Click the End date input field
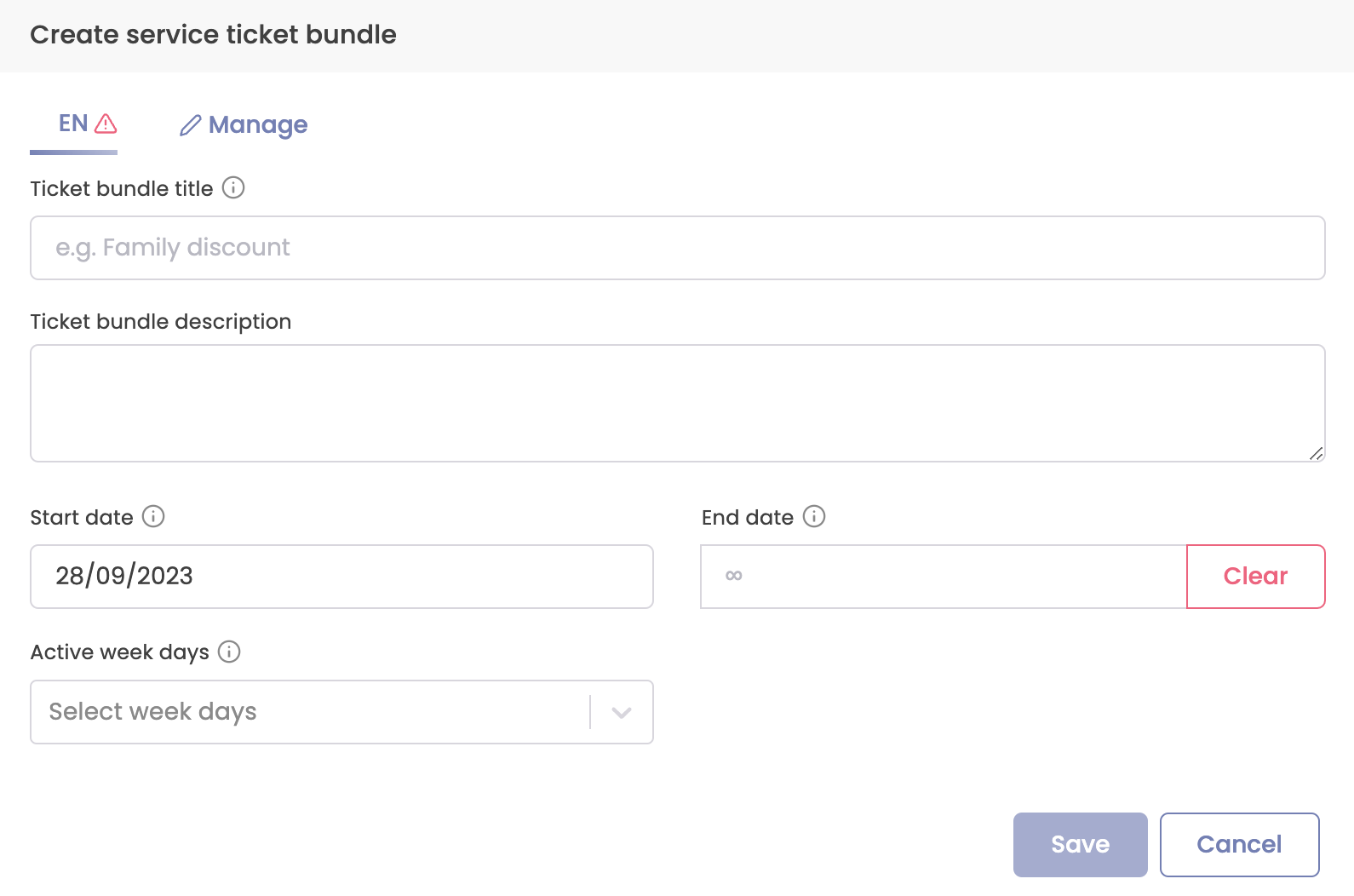1354x896 pixels. 937,576
